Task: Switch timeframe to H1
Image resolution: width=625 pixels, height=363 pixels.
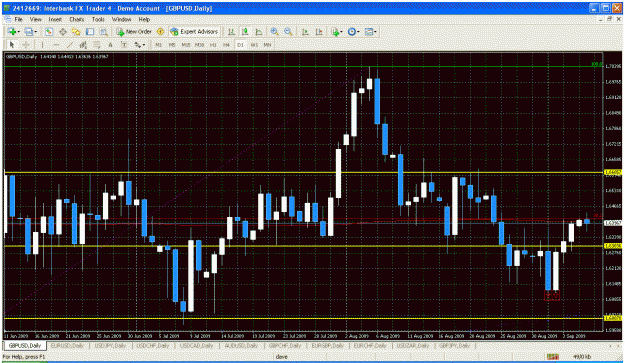Action: (x=213, y=45)
